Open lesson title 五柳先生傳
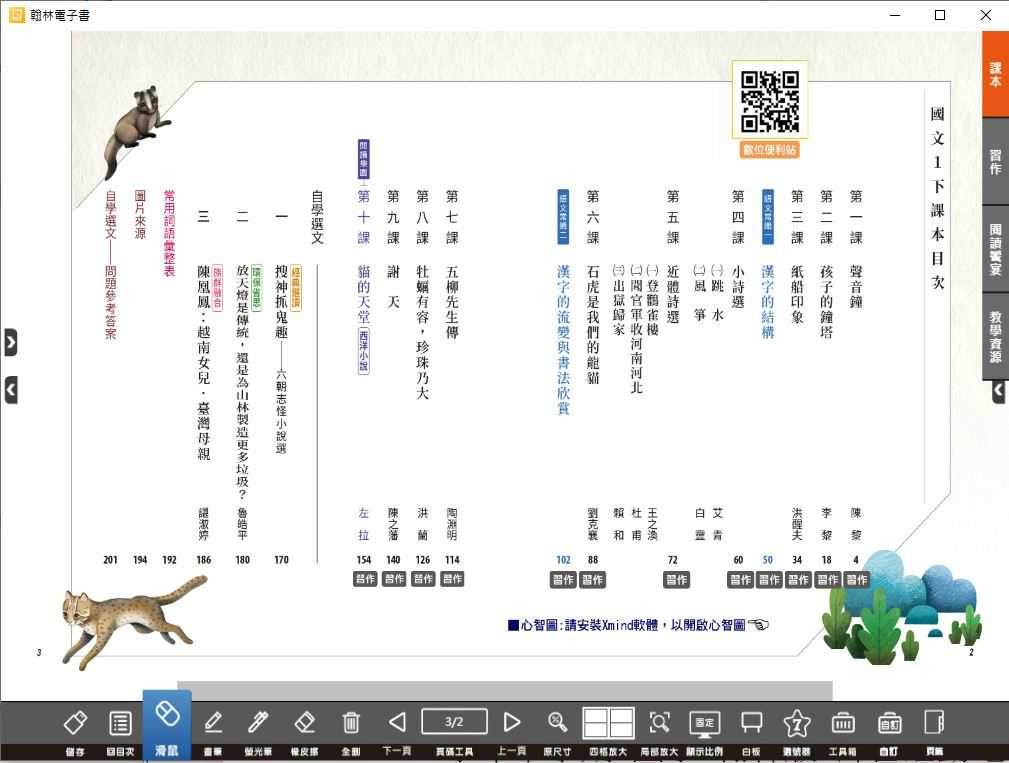The image size is (1009, 763). point(452,302)
